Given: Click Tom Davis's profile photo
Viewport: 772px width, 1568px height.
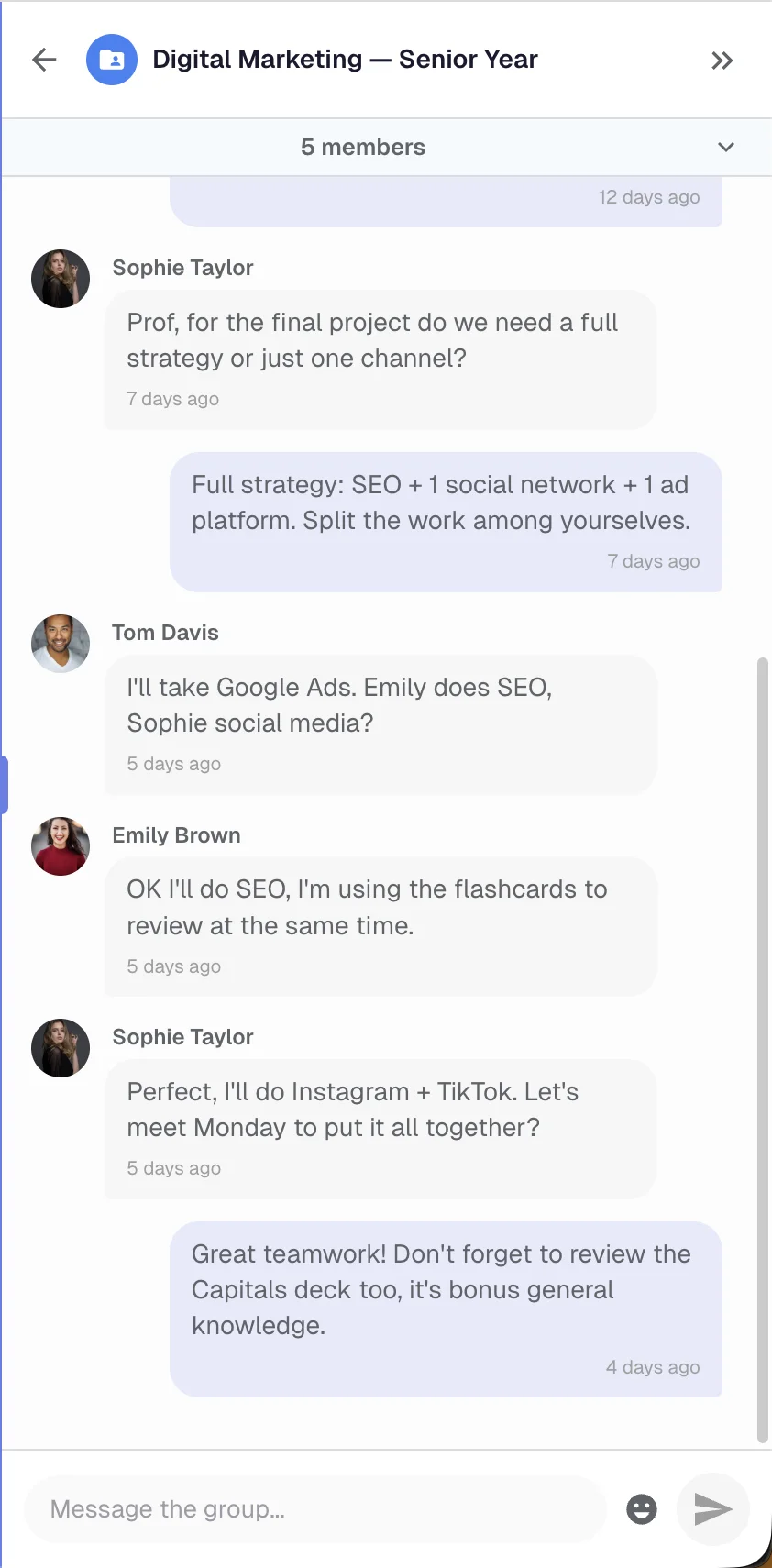Looking at the screenshot, I should 61,644.
